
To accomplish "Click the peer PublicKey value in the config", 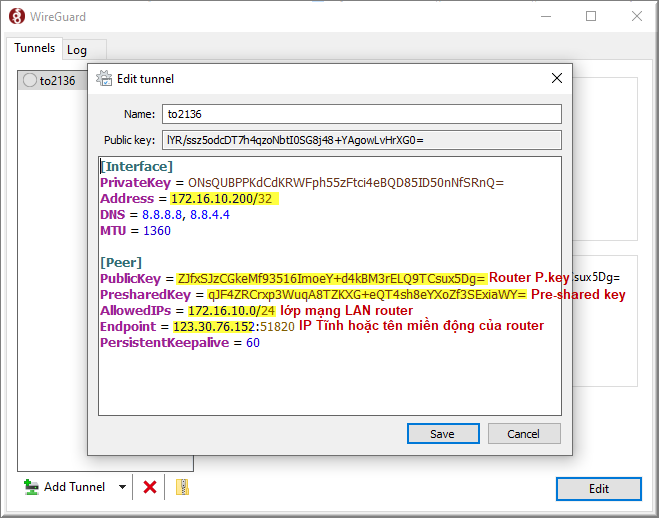I will 331,279.
